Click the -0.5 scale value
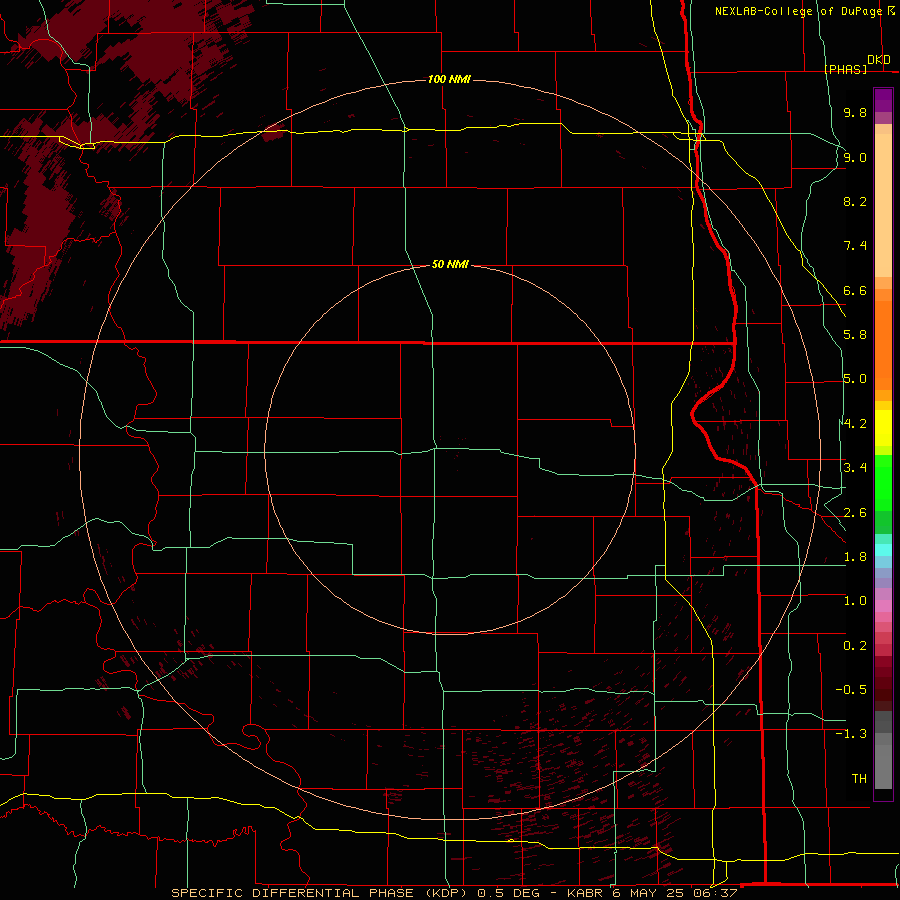The image size is (900, 900). (x=851, y=690)
